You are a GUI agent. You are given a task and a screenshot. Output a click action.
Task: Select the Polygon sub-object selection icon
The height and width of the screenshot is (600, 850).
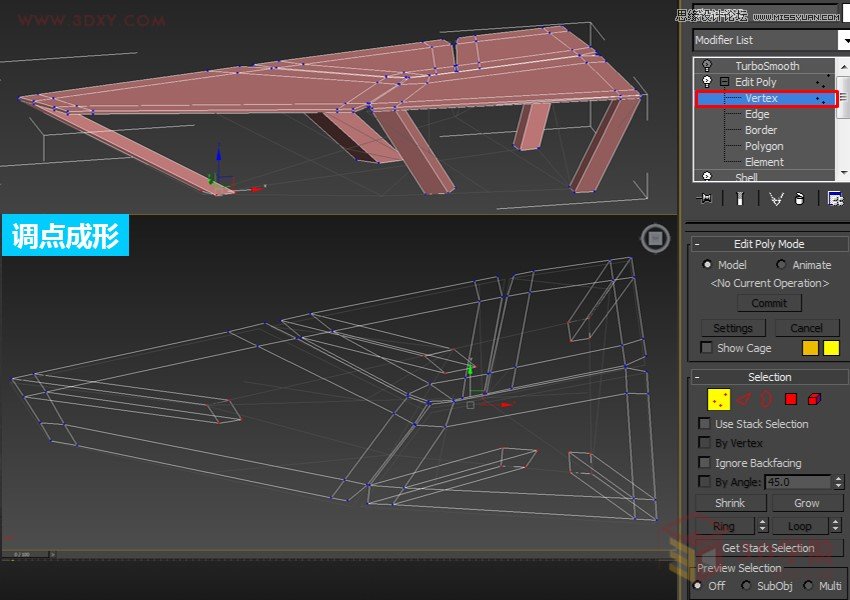[x=790, y=399]
